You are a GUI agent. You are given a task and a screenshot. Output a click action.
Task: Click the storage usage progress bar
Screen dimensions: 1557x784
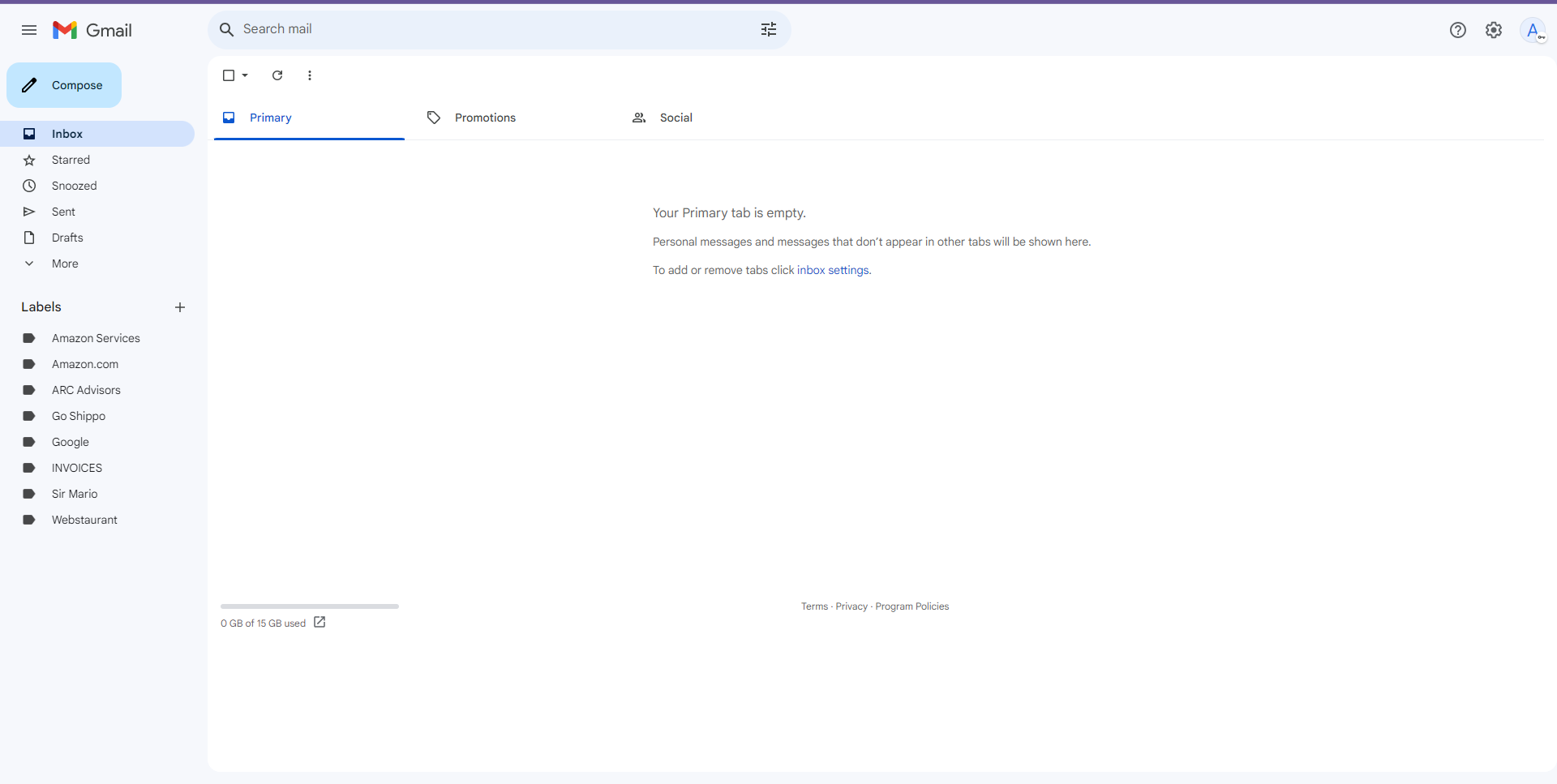tap(310, 606)
